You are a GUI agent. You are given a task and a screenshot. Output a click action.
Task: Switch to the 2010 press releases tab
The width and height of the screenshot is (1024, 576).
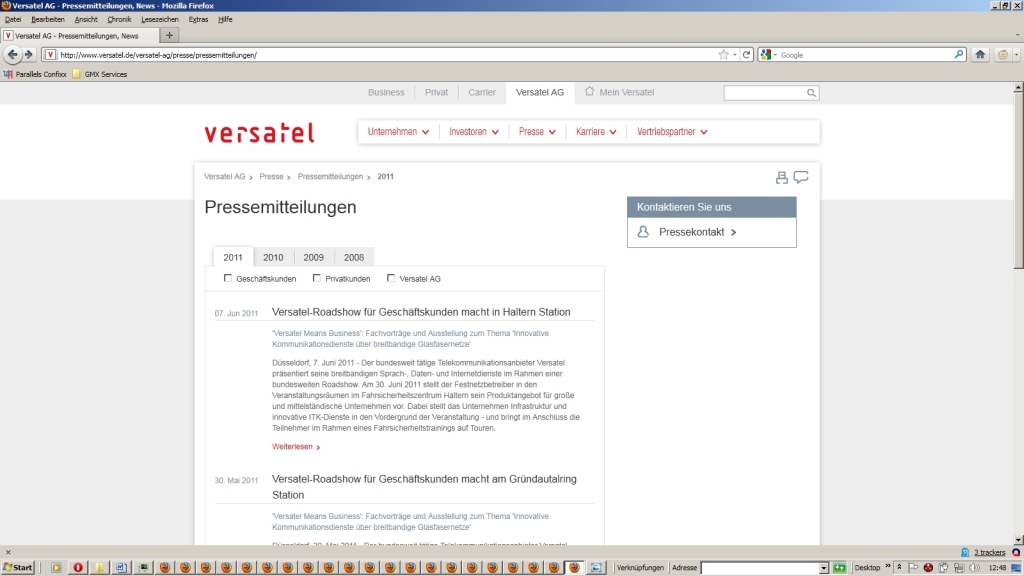(273, 257)
